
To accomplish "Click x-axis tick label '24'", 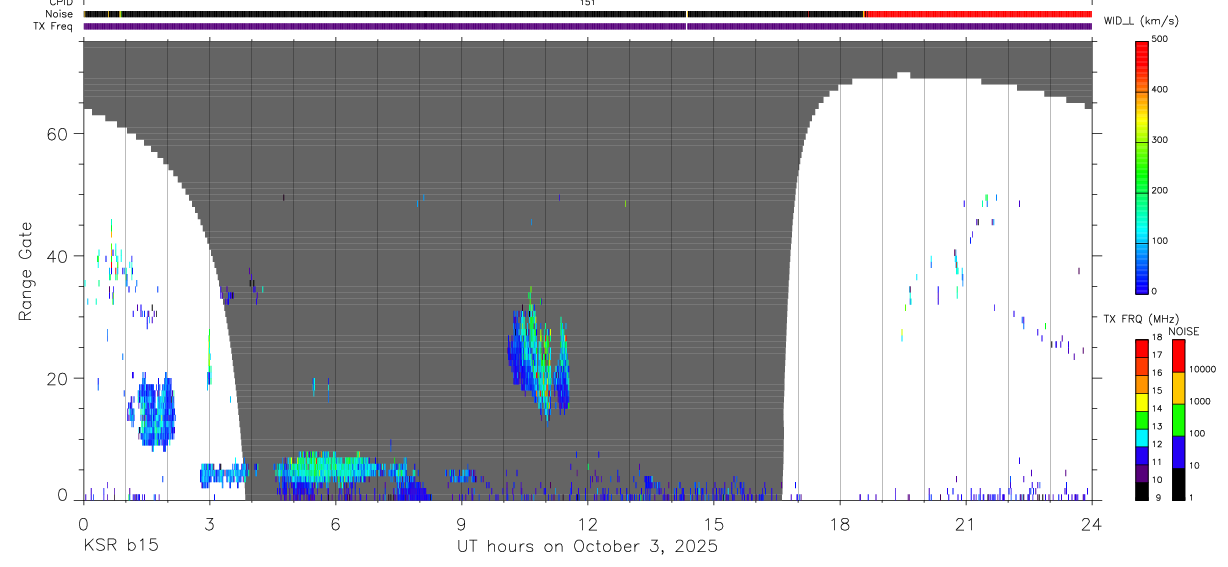I will coord(1091,523).
